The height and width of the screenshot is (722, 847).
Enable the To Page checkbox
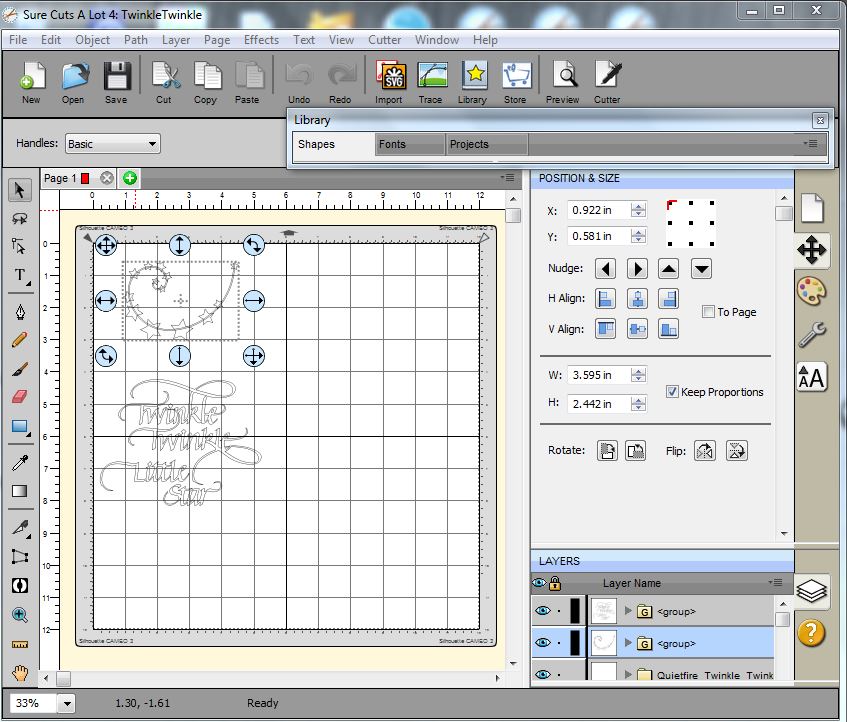708,312
